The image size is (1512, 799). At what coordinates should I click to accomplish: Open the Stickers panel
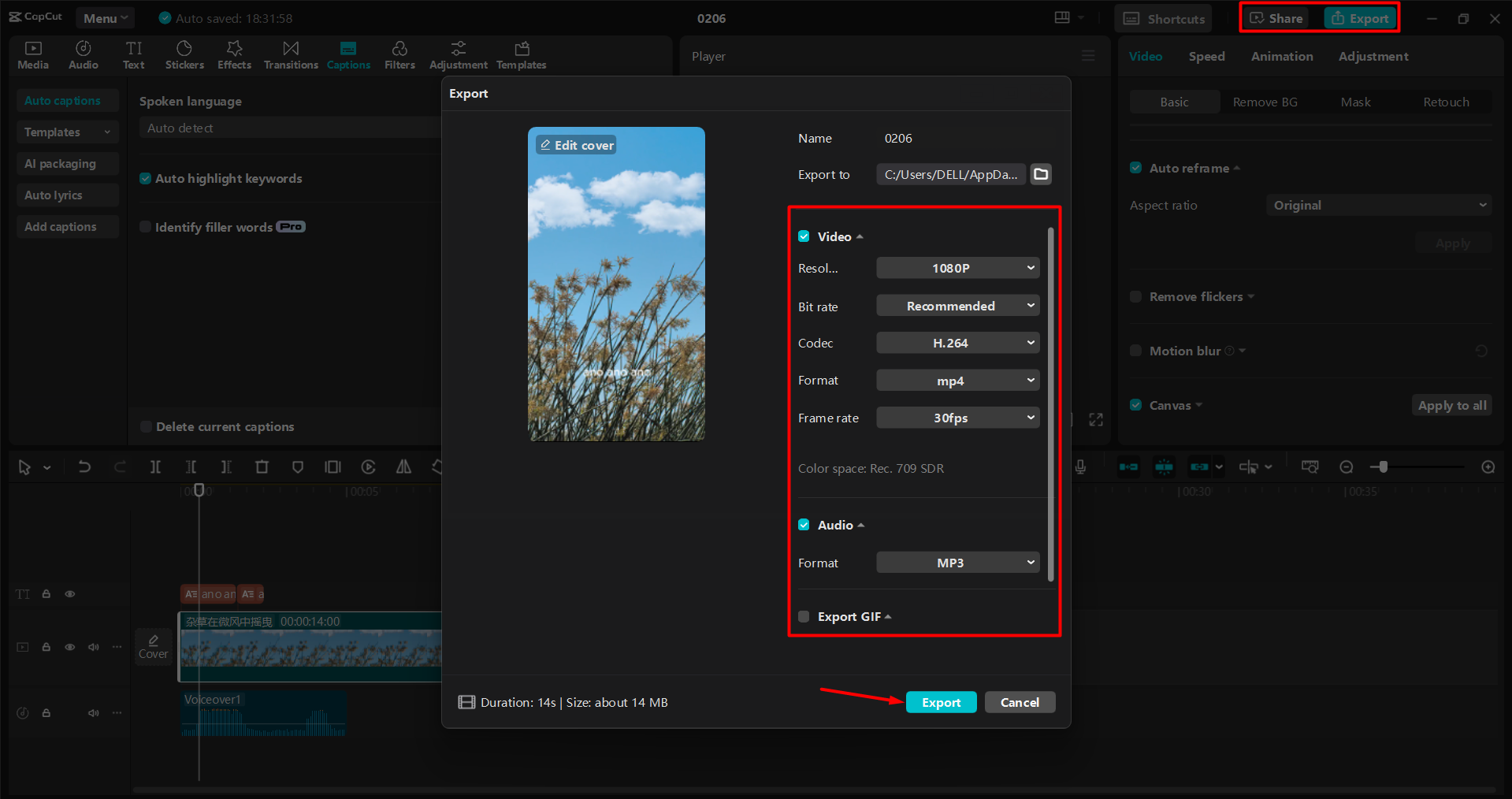point(184,54)
